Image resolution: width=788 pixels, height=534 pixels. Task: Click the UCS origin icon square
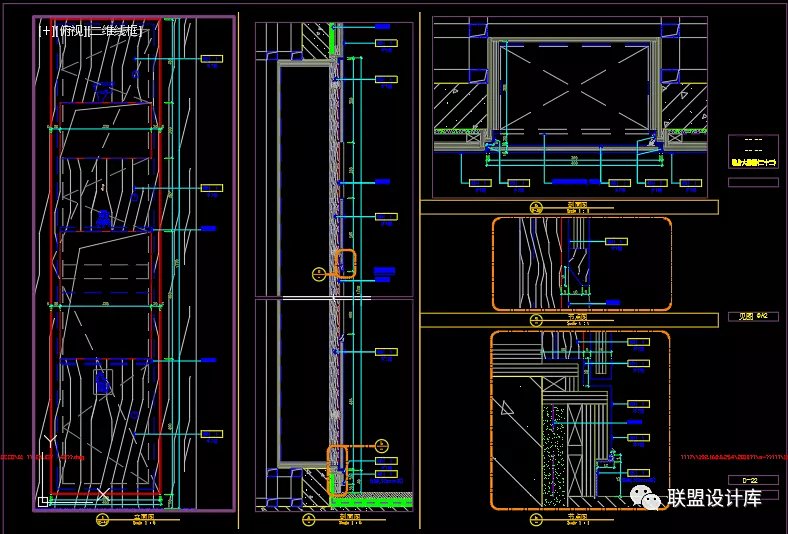coord(42,501)
